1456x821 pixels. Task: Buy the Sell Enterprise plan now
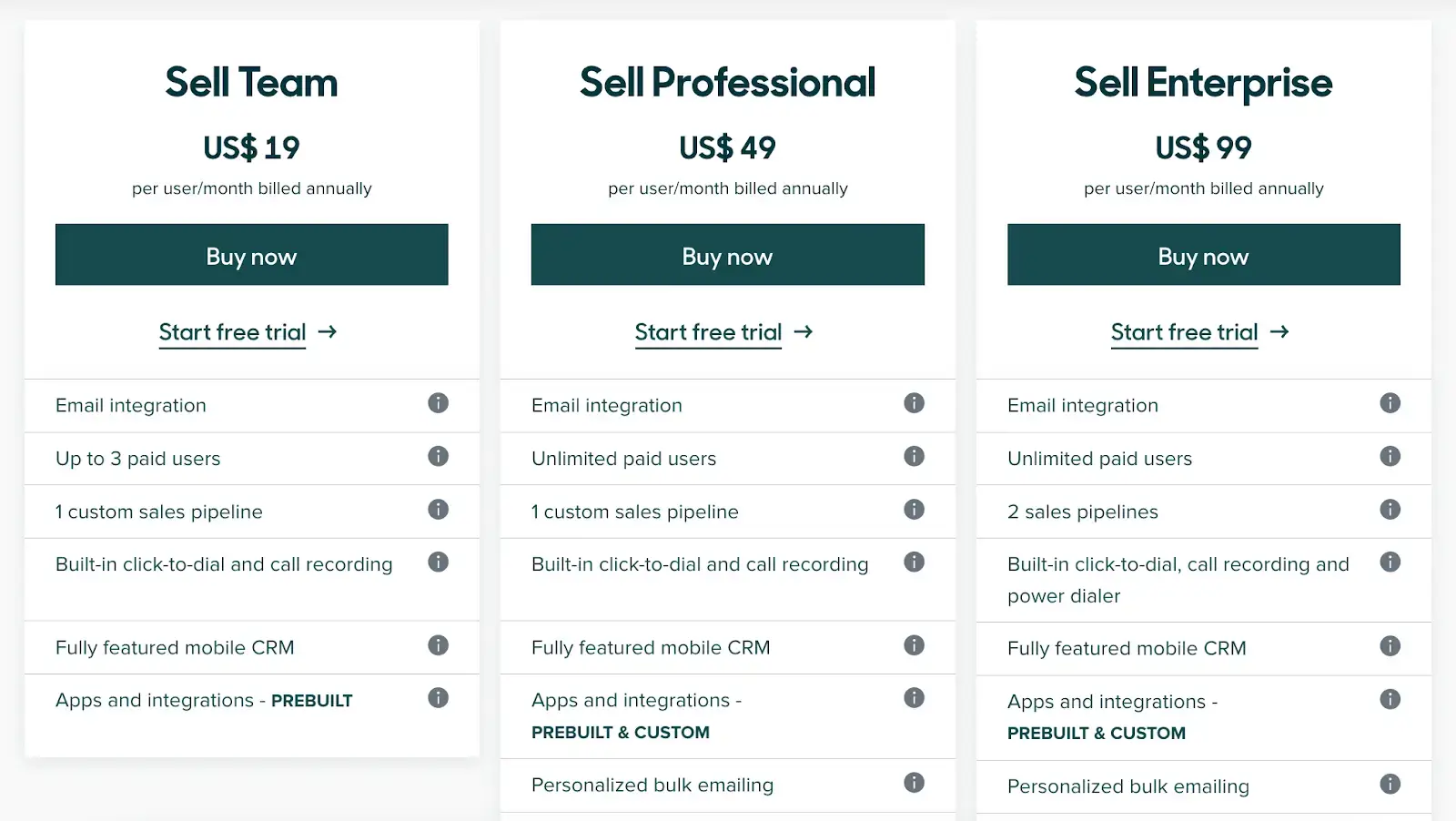tap(1203, 255)
